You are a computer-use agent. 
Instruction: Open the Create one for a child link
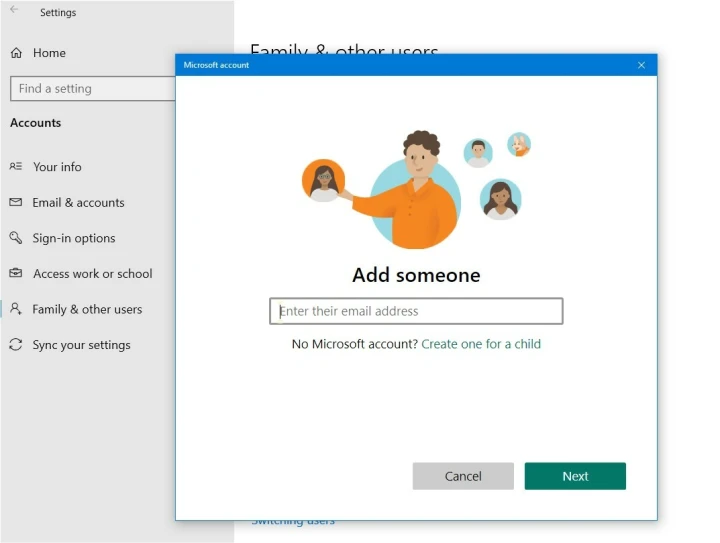pyautogui.click(x=481, y=344)
